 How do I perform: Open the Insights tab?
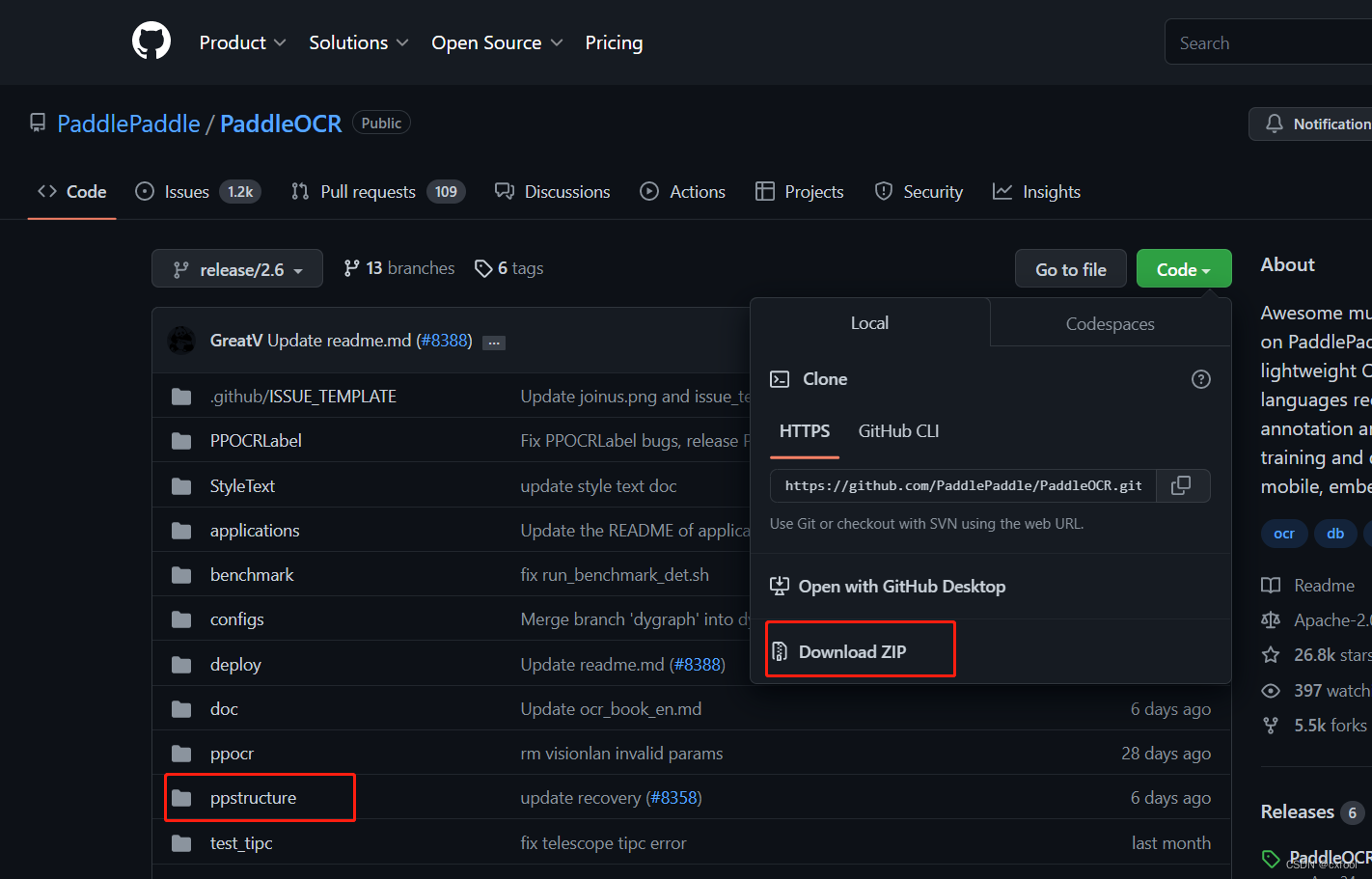[x=1037, y=192]
